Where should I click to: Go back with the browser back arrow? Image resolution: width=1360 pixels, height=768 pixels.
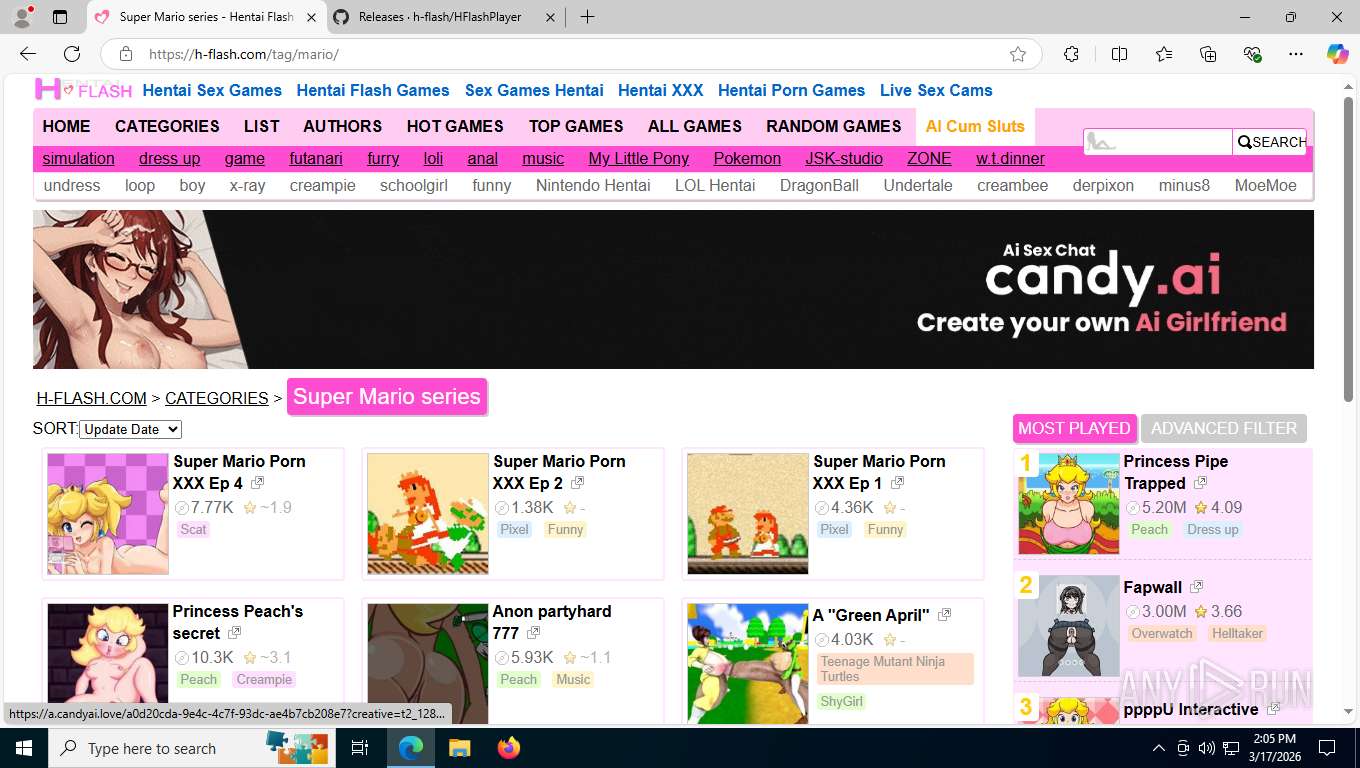point(28,54)
